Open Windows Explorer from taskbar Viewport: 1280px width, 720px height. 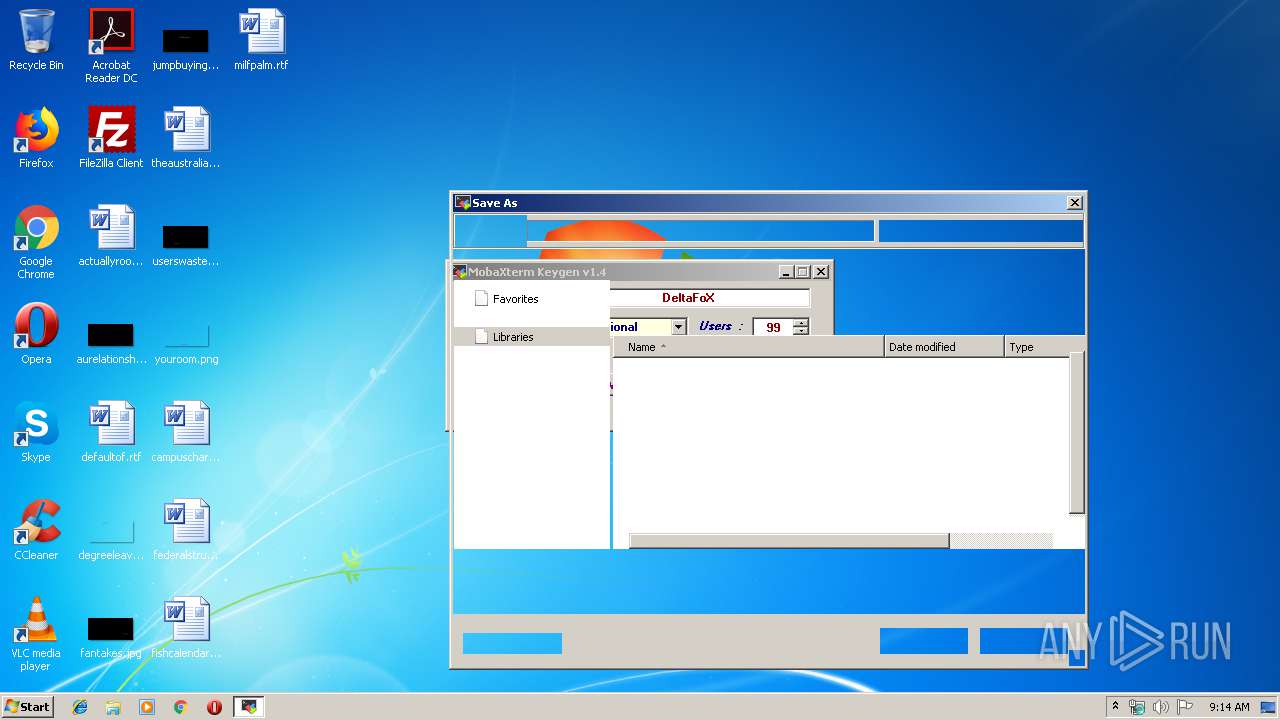(113, 707)
